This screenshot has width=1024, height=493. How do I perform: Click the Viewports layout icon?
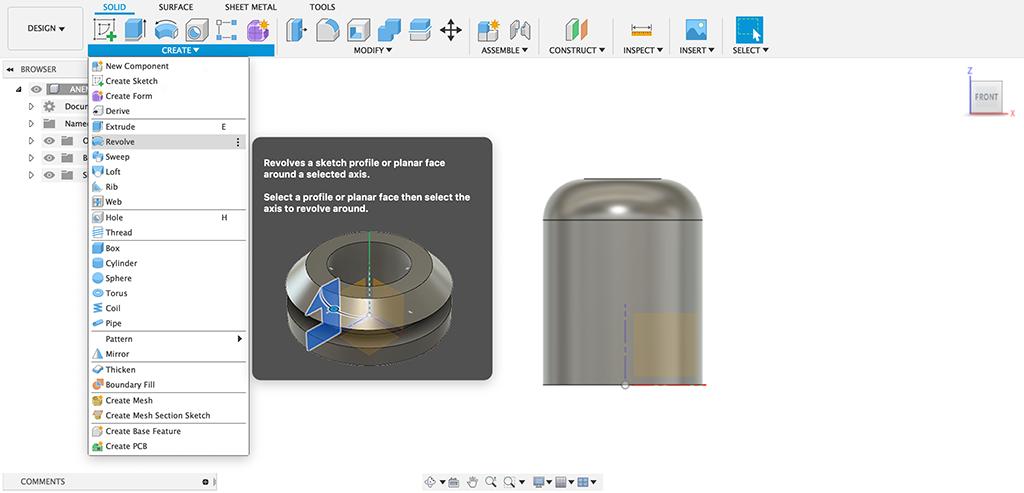tap(583, 482)
